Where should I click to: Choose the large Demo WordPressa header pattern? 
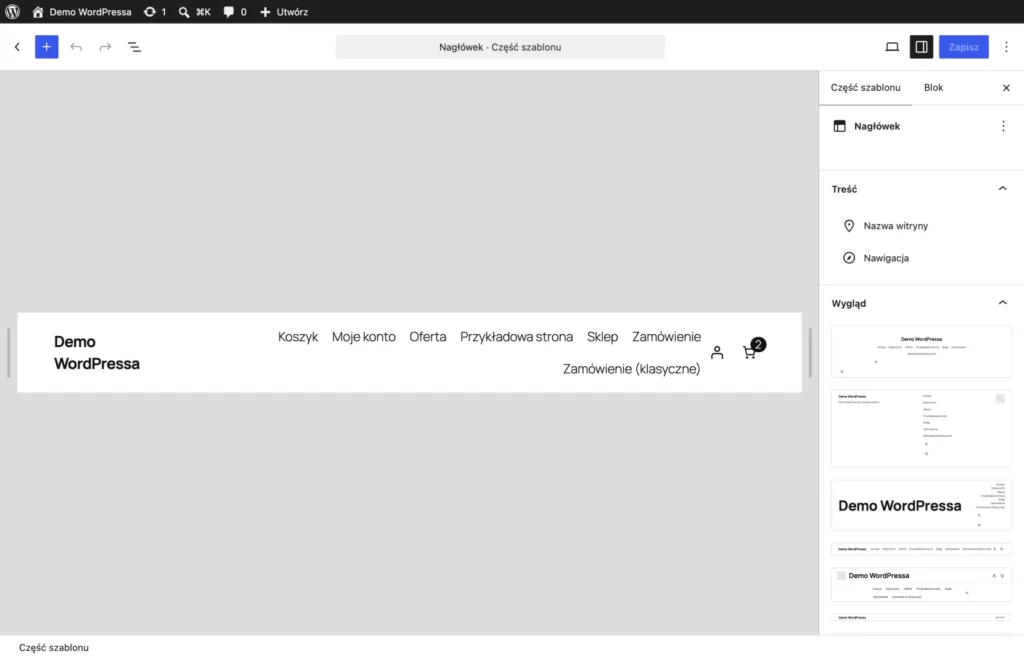click(921, 506)
